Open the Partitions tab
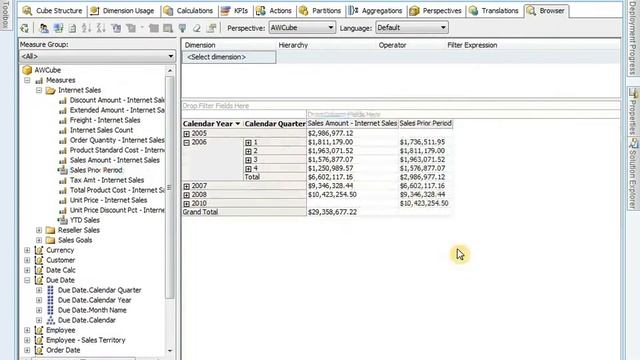Image resolution: width=640 pixels, height=360 pixels. 320,11
